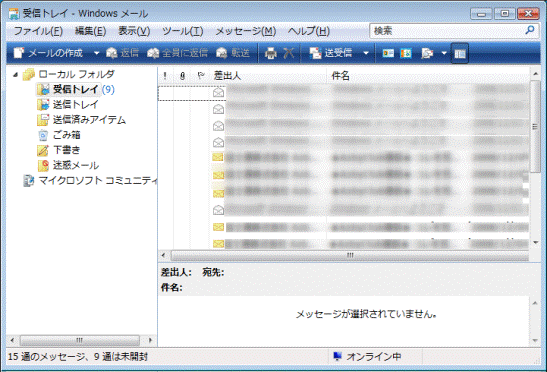Click preview pane scroll up arrow
The width and height of the screenshot is (547, 372).
535,303
